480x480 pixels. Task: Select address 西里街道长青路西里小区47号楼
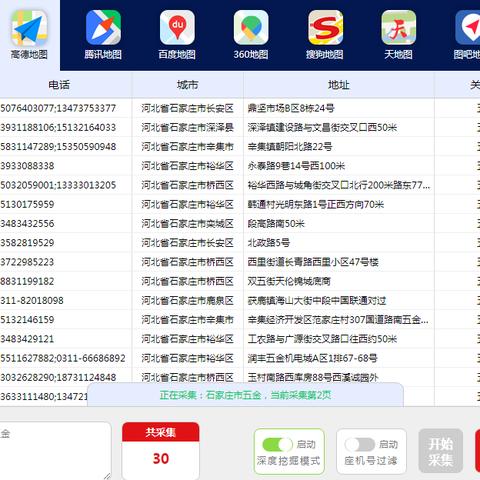coord(313,262)
